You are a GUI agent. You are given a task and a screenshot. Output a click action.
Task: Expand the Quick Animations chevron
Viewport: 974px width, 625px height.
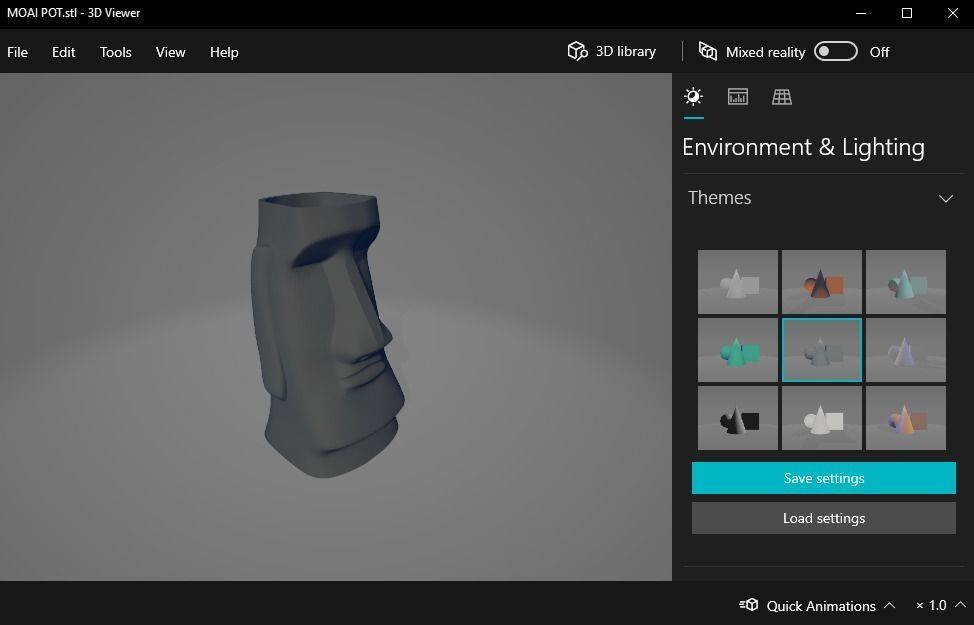(890, 605)
